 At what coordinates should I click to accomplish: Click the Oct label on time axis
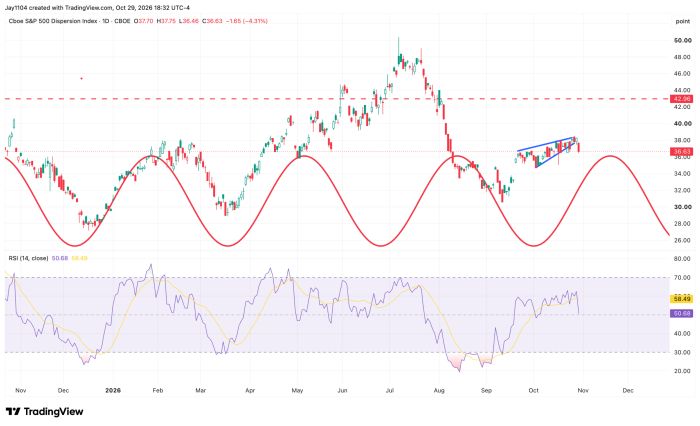[x=533, y=390]
